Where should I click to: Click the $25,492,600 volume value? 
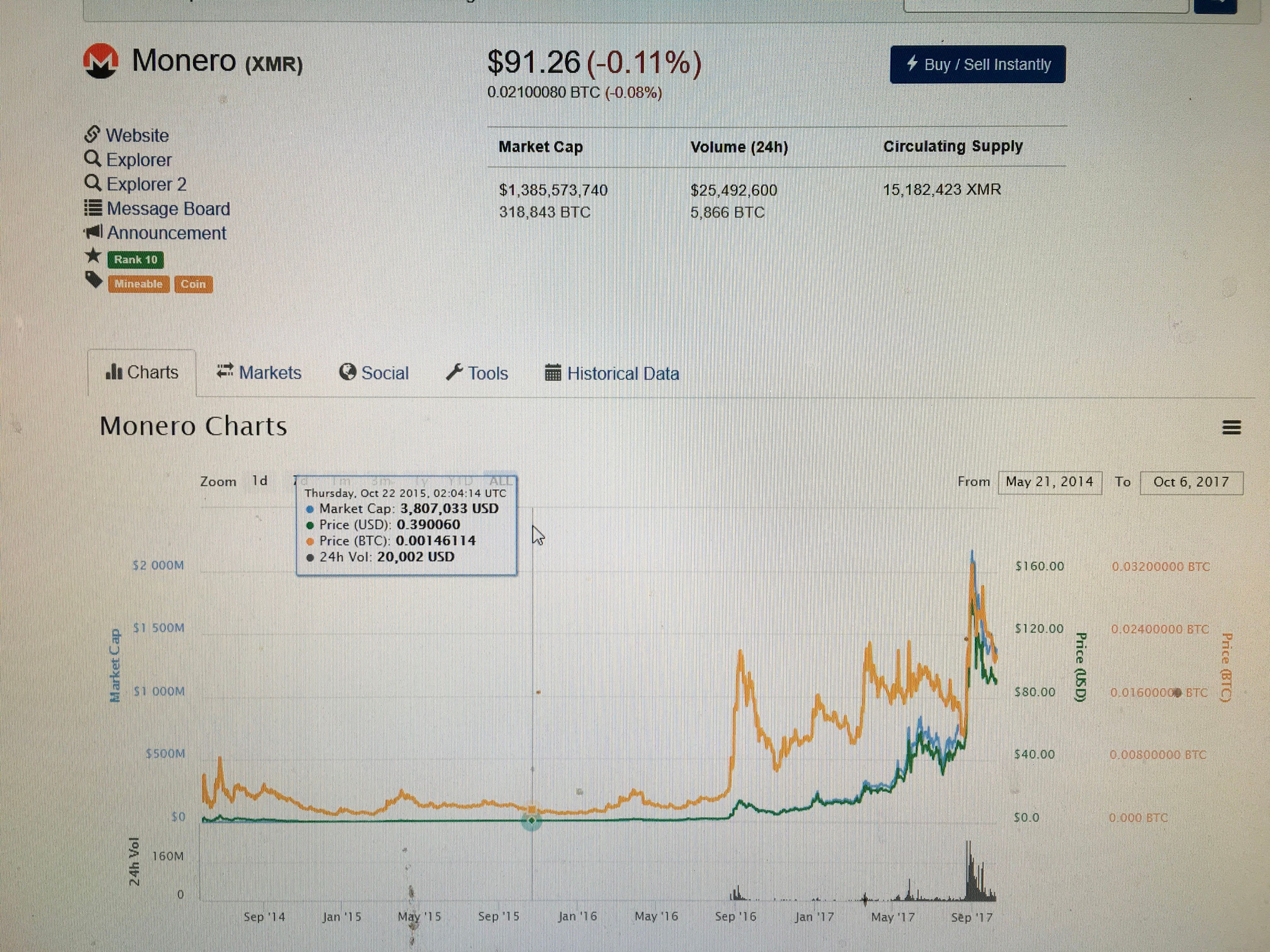(734, 190)
